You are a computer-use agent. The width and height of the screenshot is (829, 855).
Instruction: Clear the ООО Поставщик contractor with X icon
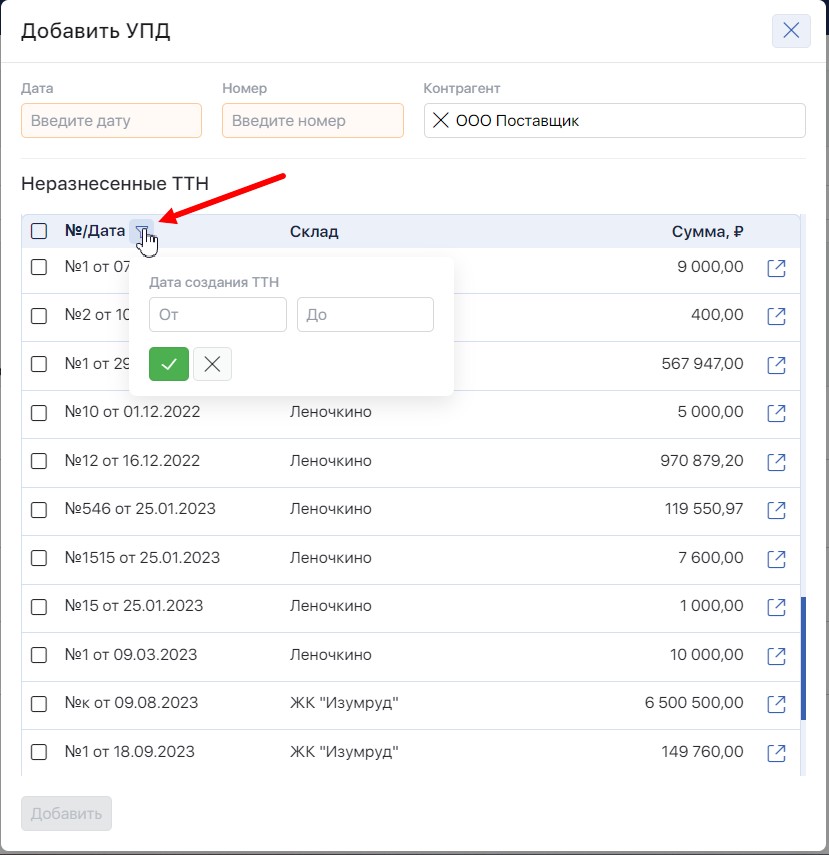[440, 121]
